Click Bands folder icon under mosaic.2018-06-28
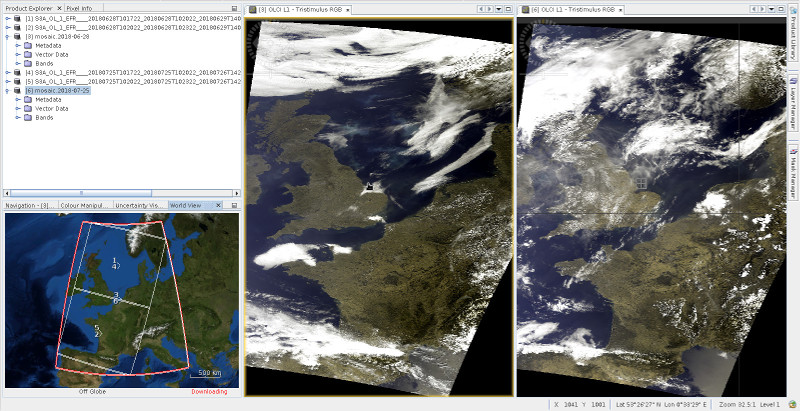Image resolution: width=800 pixels, height=411 pixels. 28,63
